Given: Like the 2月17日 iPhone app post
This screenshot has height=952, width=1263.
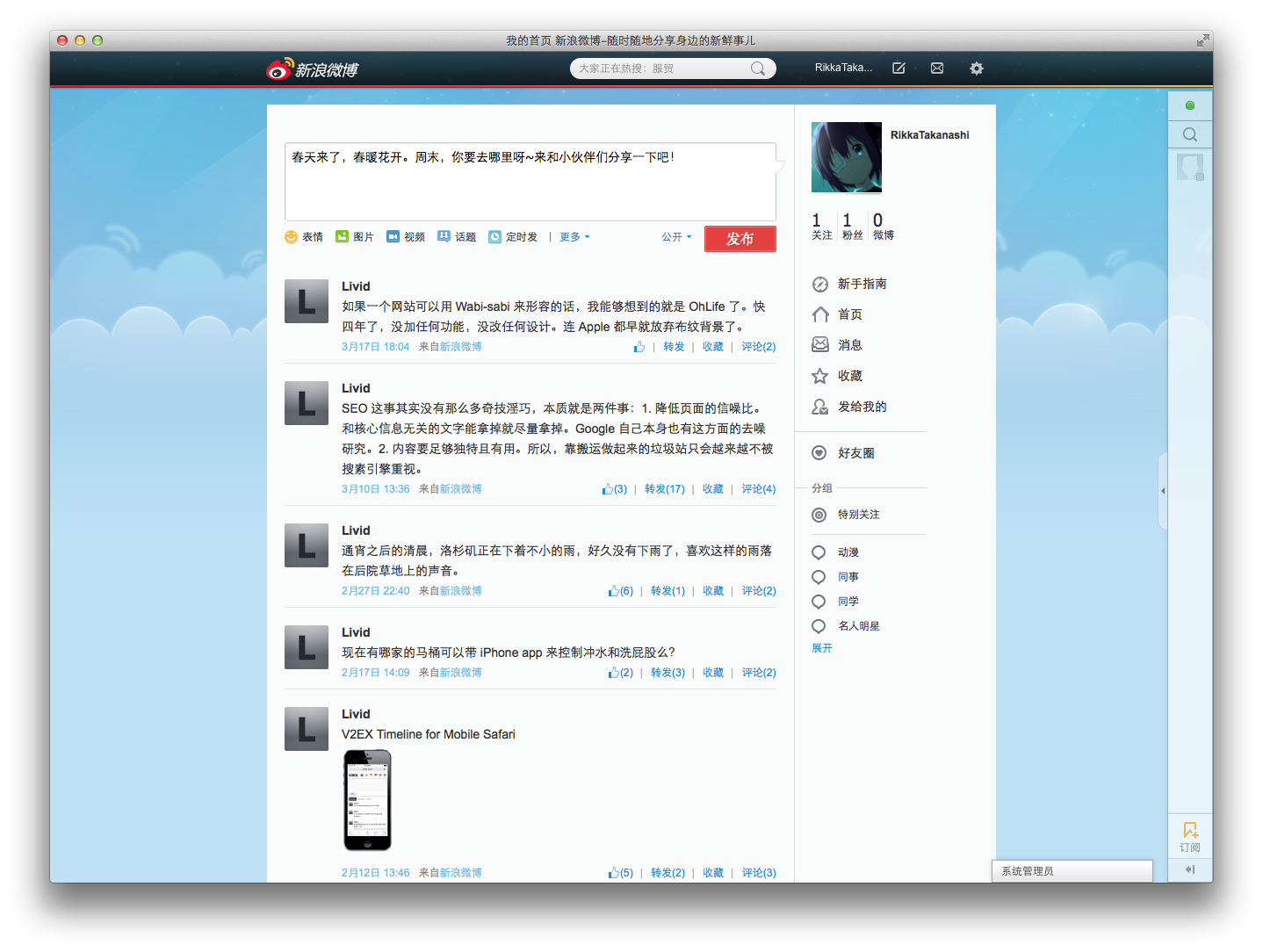Looking at the screenshot, I should (x=621, y=673).
